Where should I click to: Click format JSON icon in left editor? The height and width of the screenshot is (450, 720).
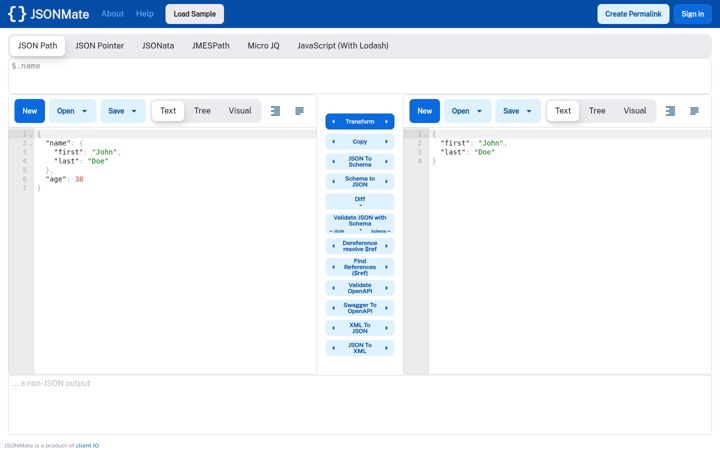pyautogui.click(x=276, y=111)
